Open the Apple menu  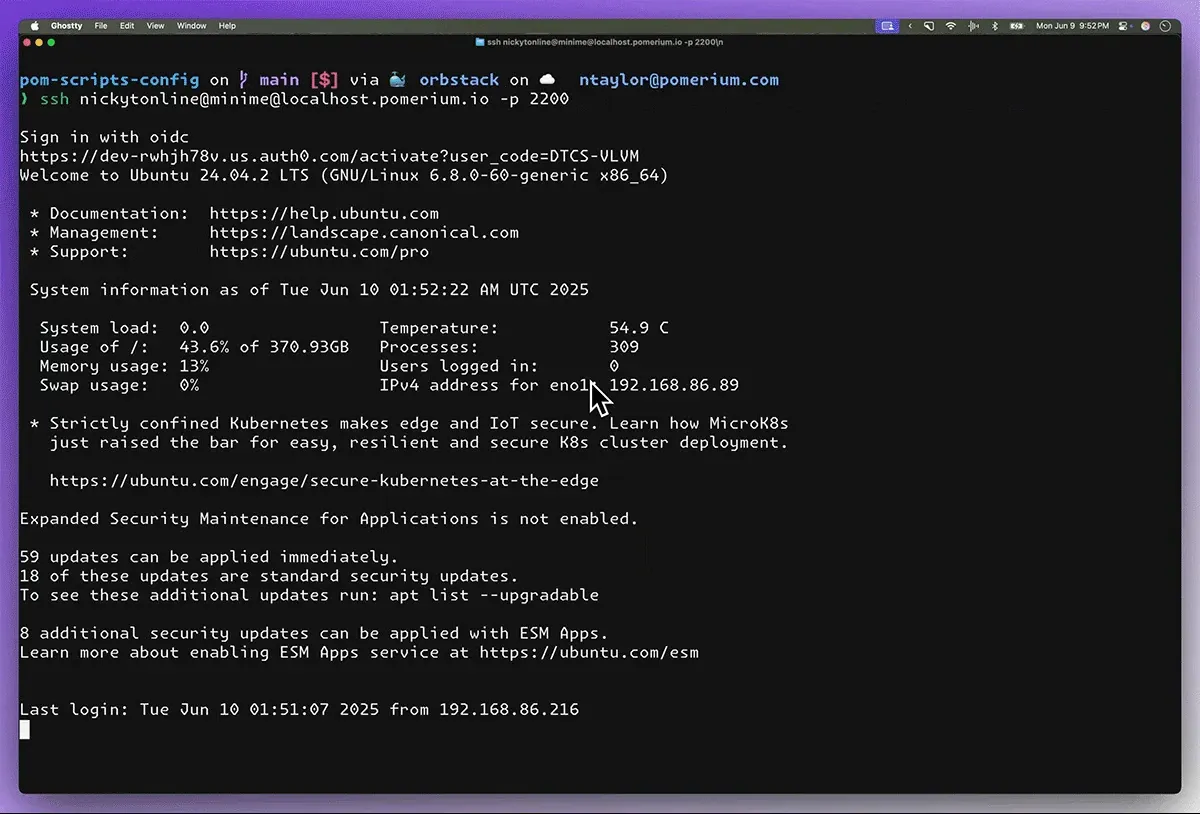33,26
